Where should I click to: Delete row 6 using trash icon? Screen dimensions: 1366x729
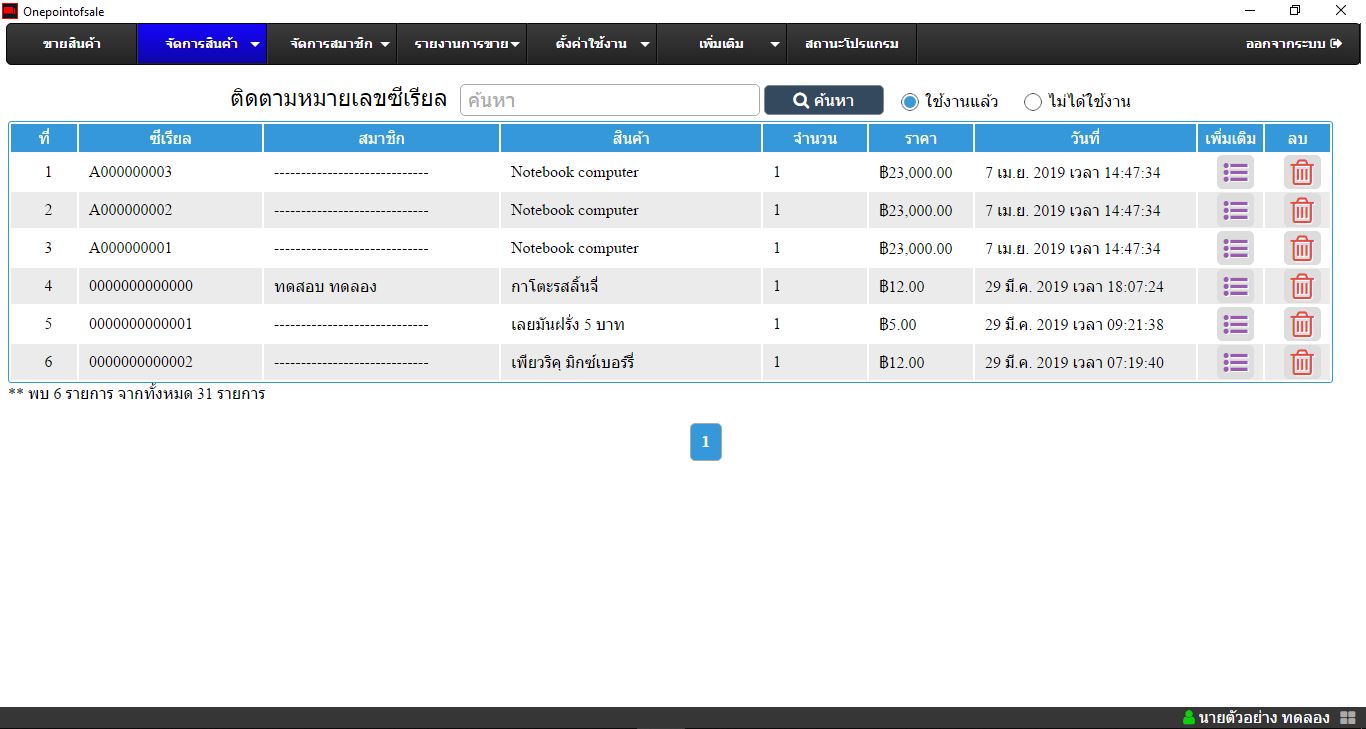(x=1302, y=362)
